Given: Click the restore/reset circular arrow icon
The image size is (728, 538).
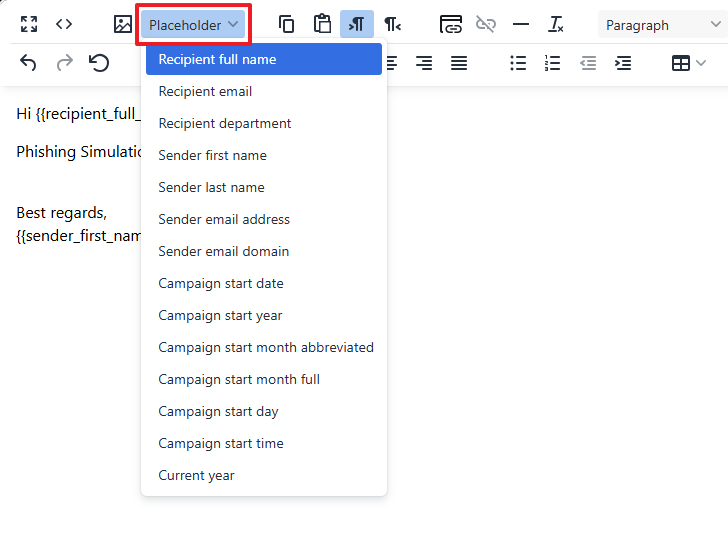Looking at the screenshot, I should click(99, 63).
